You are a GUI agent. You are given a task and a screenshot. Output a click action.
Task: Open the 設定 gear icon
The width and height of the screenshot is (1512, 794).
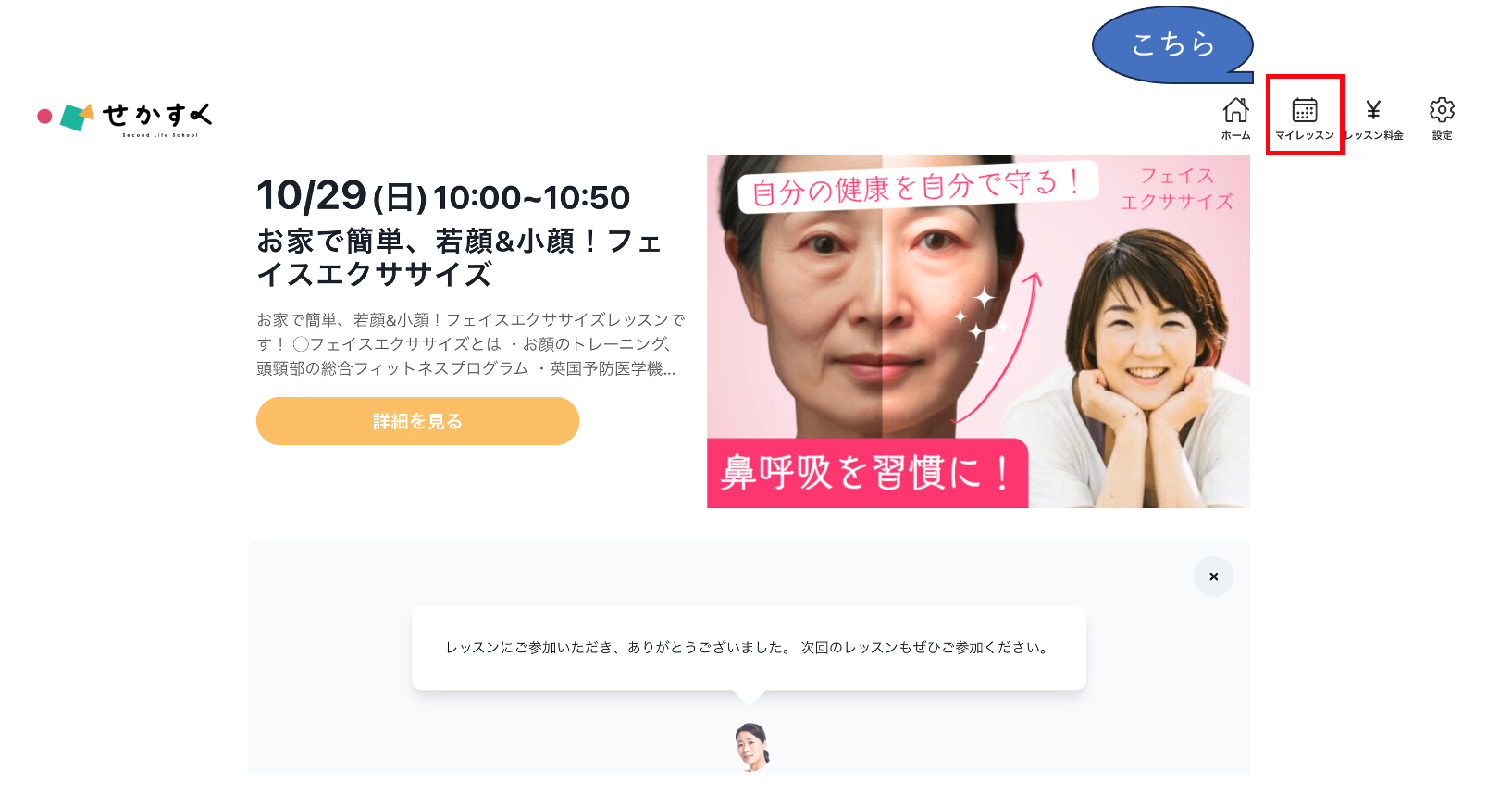pos(1442,118)
